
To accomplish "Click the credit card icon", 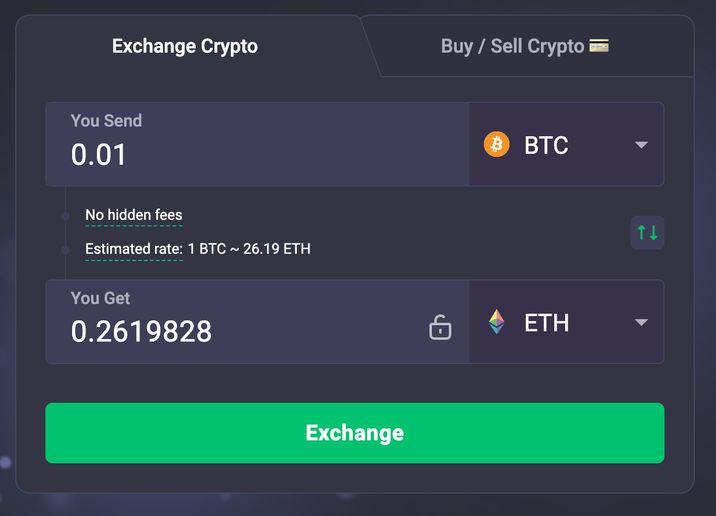I will 599,46.
